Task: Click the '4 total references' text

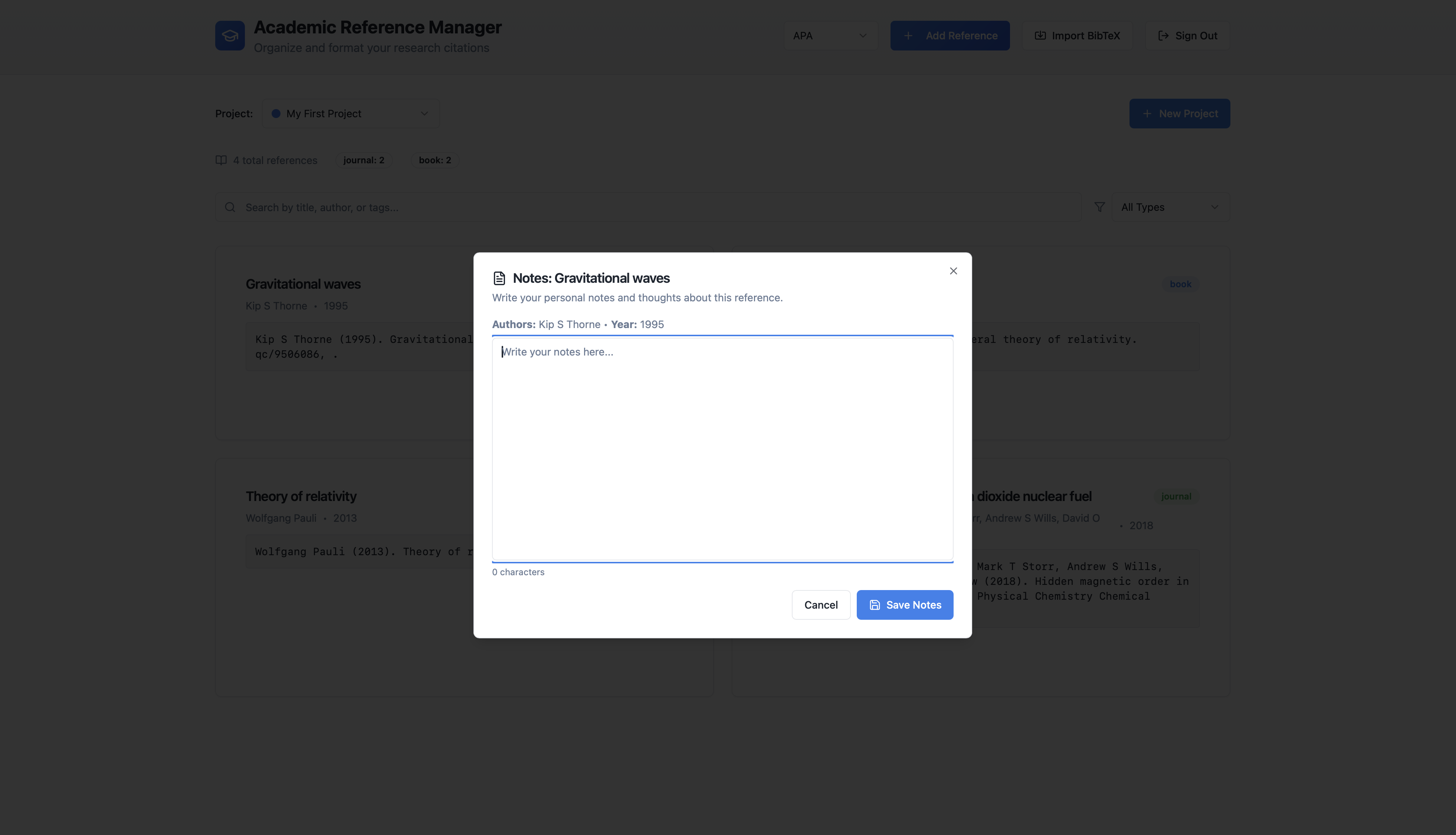Action: (275, 160)
